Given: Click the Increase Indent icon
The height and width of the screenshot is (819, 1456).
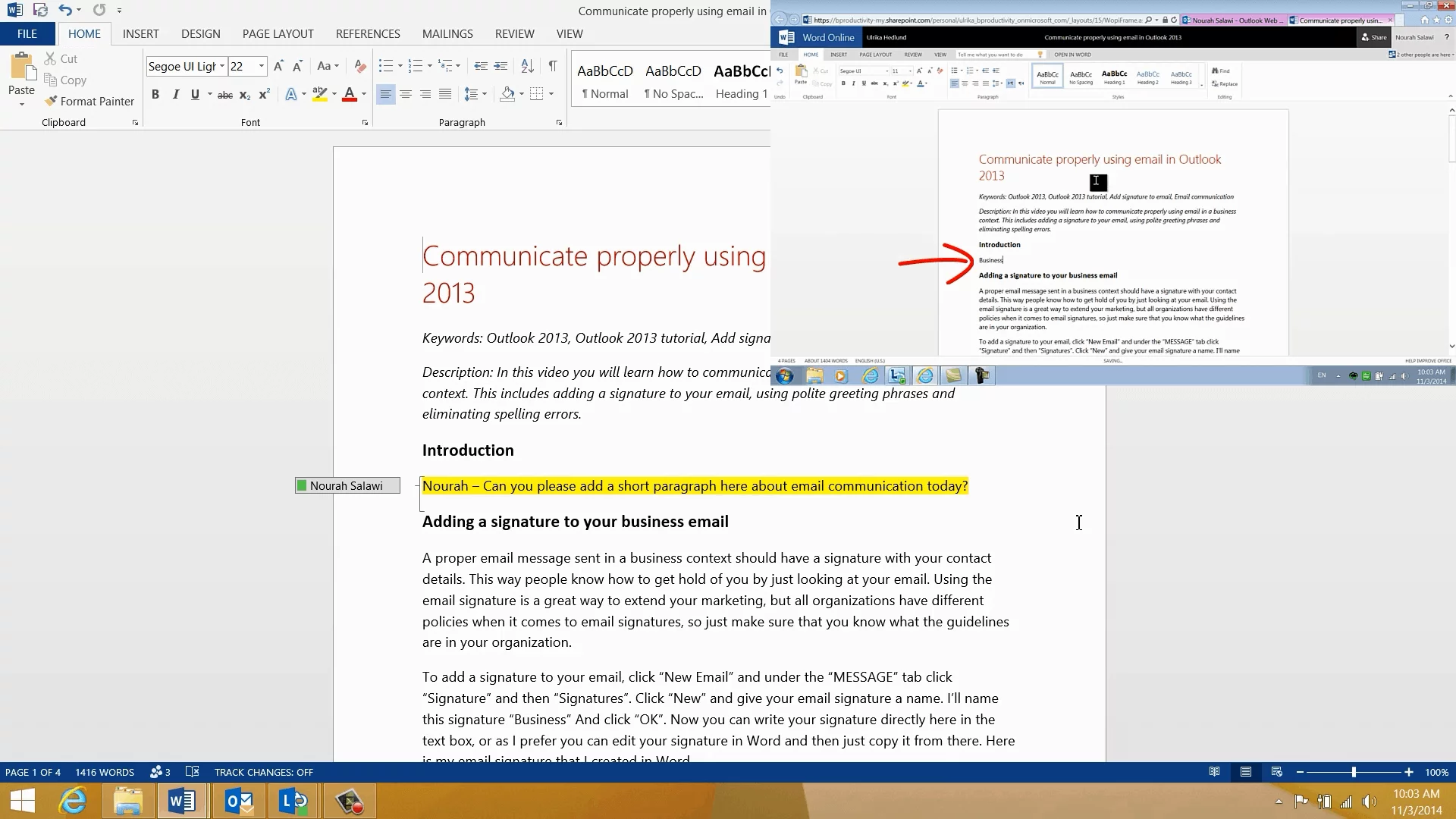Looking at the screenshot, I should tap(500, 66).
